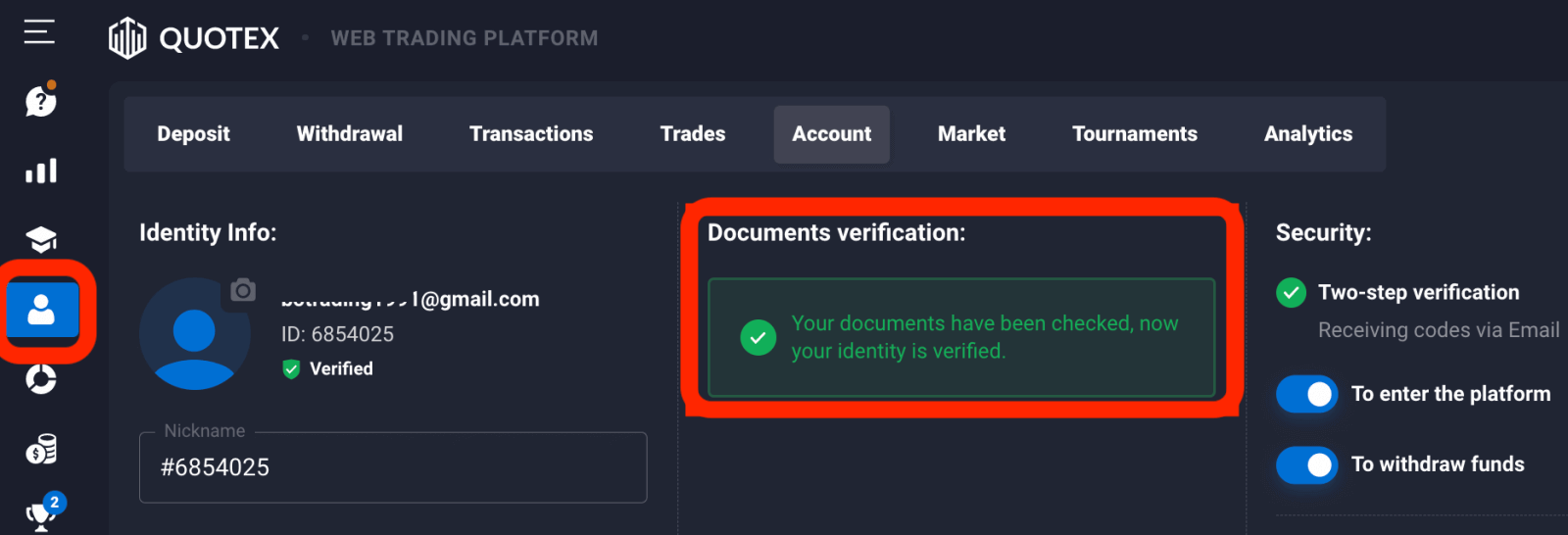The image size is (1568, 535).
Task: Open the trading chart bars icon
Action: point(41,170)
